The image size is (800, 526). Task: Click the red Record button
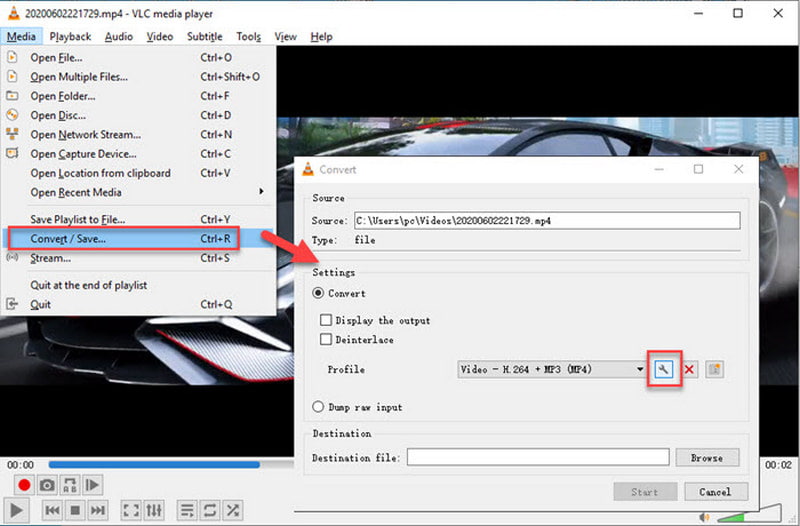click(24, 485)
